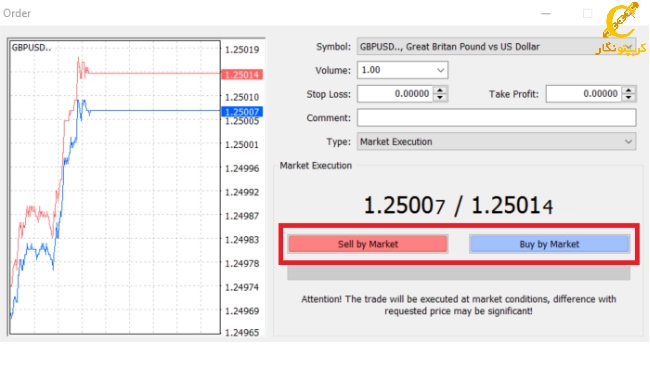Click the Order window title
This screenshot has height=365, width=650.
17,13
